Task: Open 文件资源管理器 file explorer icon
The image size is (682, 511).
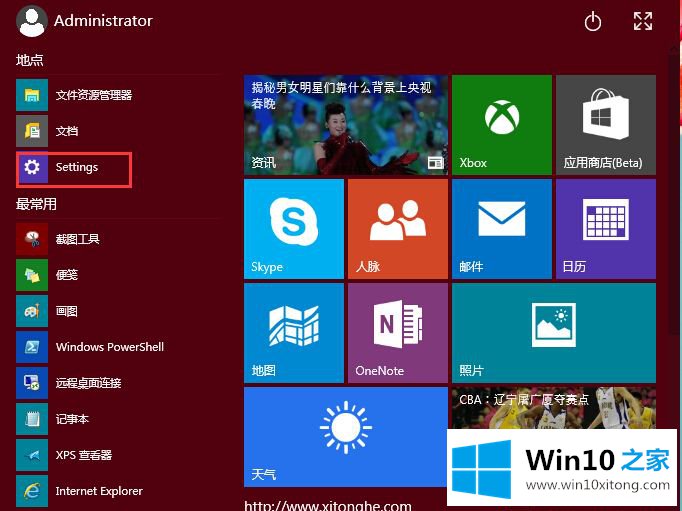Action: (32, 95)
